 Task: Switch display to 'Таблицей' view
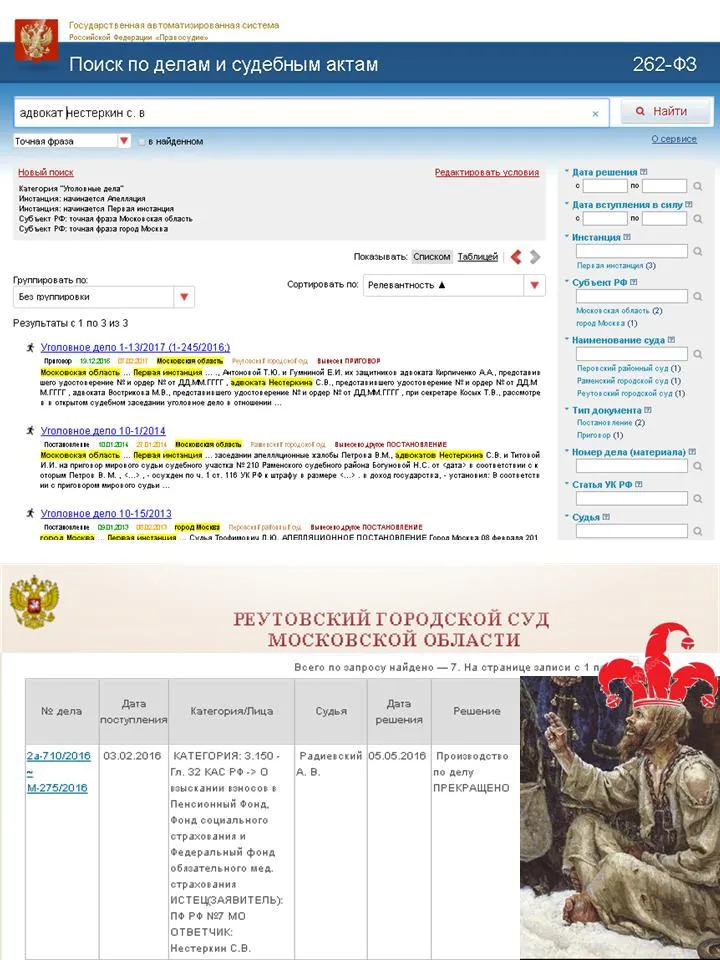click(478, 257)
